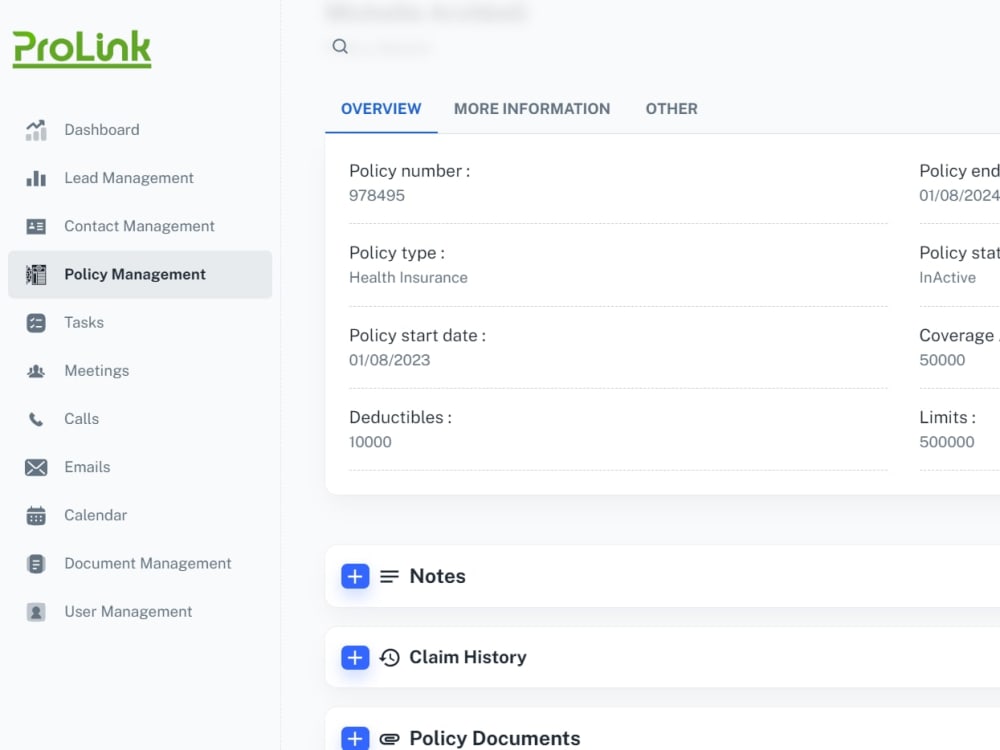Switch to the Overview tab
Viewport: 1000px width, 750px height.
click(381, 109)
